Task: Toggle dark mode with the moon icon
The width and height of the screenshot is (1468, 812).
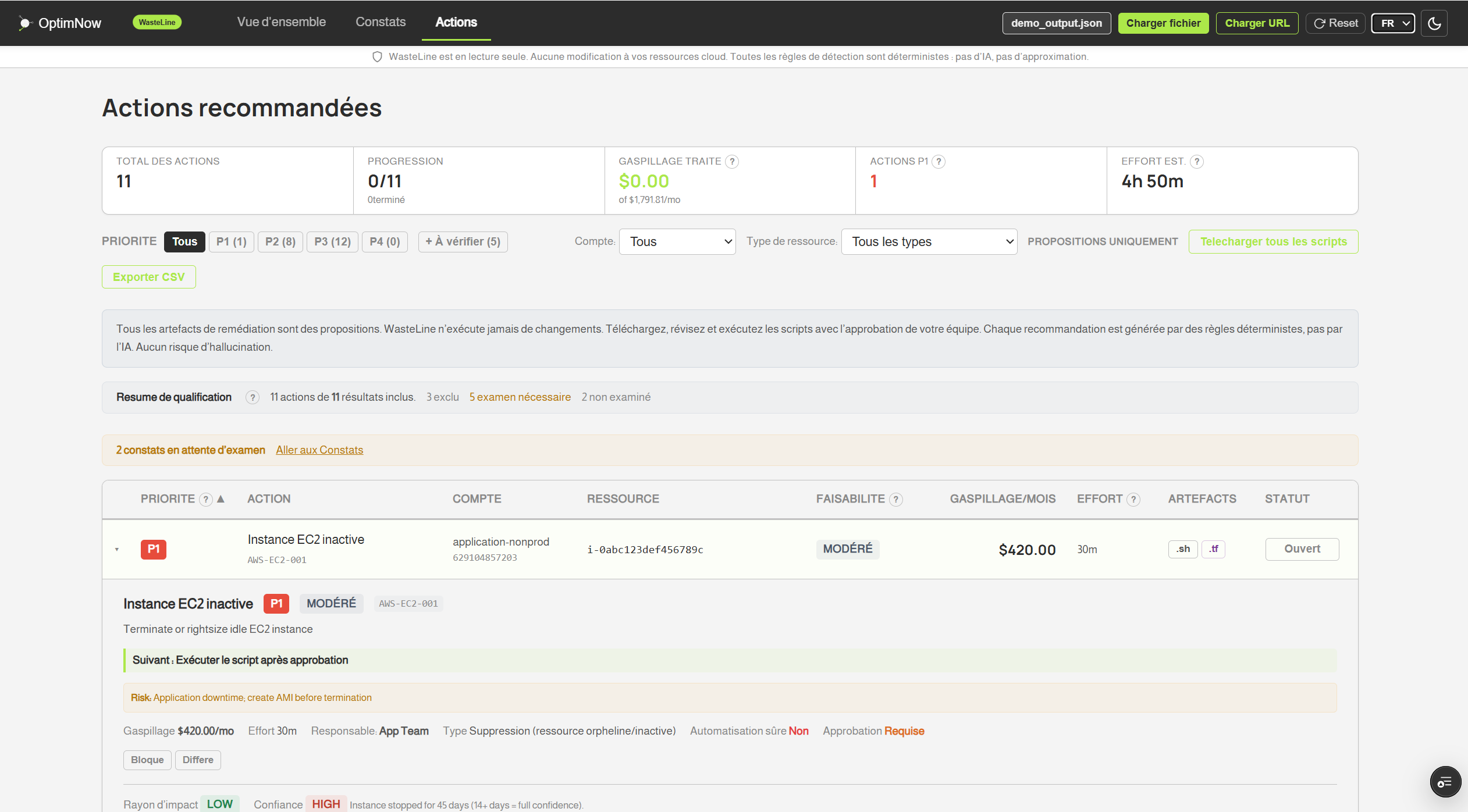Action: coord(1434,23)
